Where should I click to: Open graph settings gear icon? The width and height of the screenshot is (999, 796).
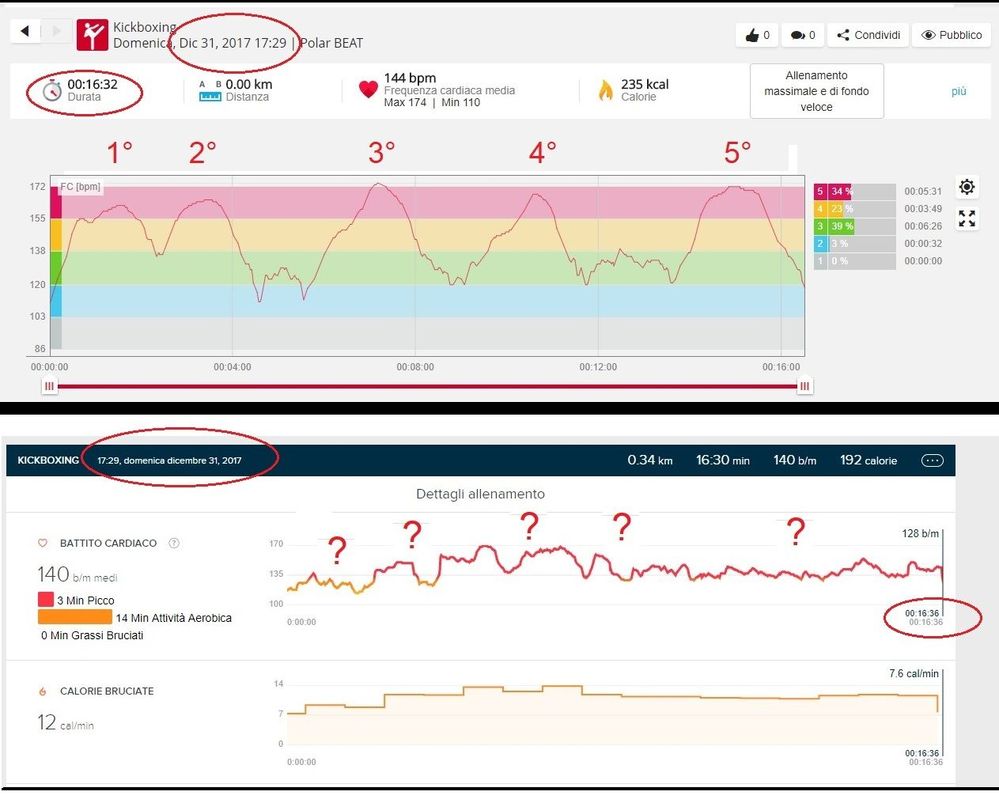[x=966, y=187]
